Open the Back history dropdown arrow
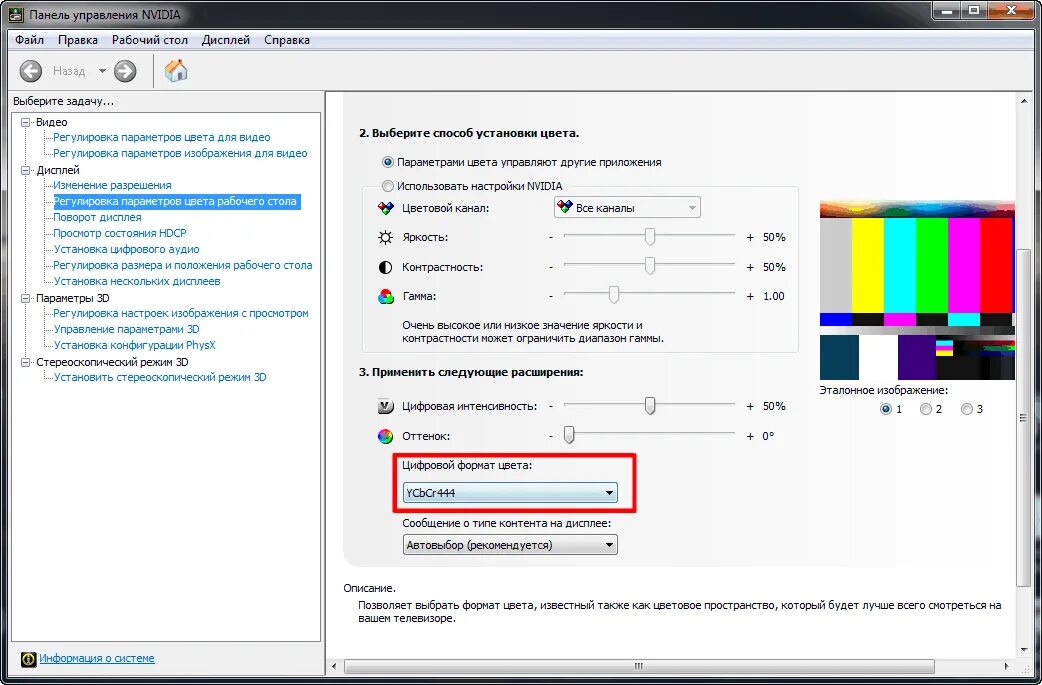Image resolution: width=1042 pixels, height=685 pixels. click(102, 71)
